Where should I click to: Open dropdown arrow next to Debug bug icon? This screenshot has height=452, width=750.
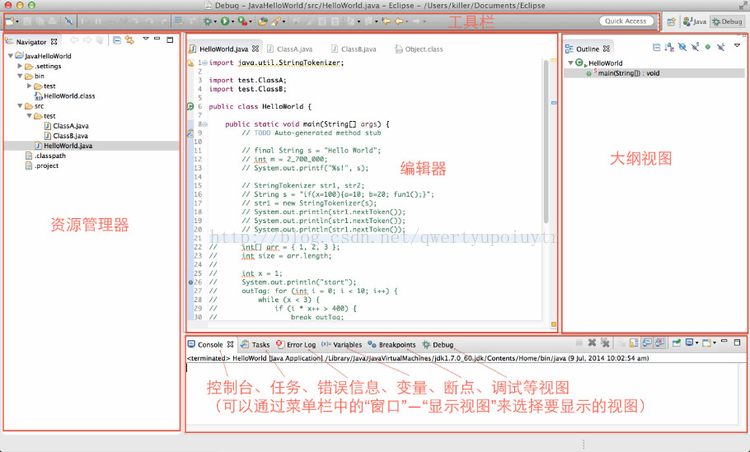pyautogui.click(x=216, y=22)
